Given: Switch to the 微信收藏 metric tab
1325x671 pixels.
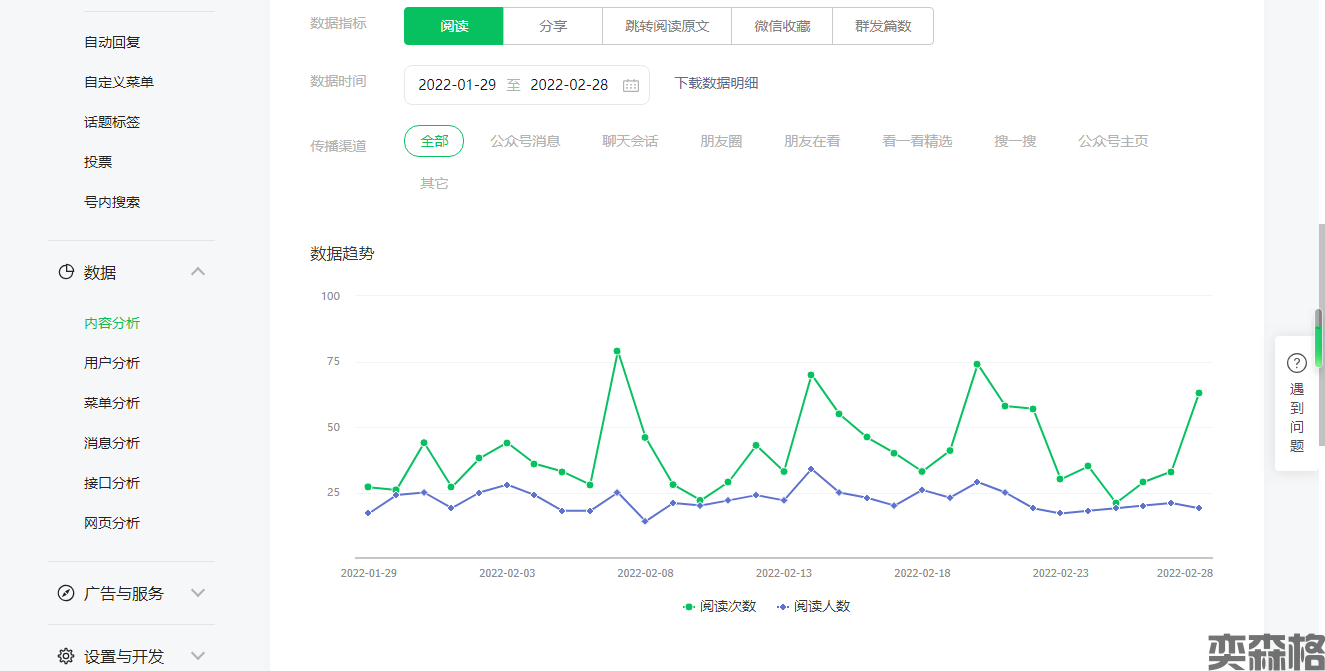Looking at the screenshot, I should 782,26.
